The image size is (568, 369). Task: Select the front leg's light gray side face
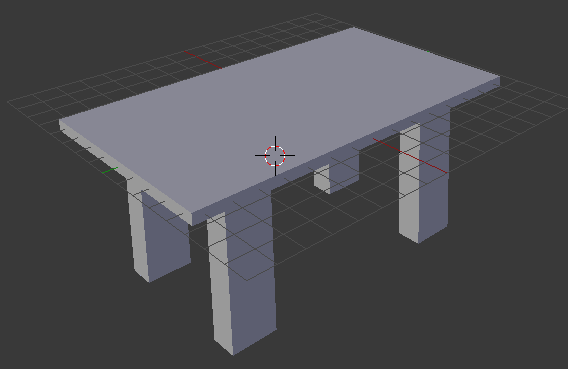pos(220,282)
